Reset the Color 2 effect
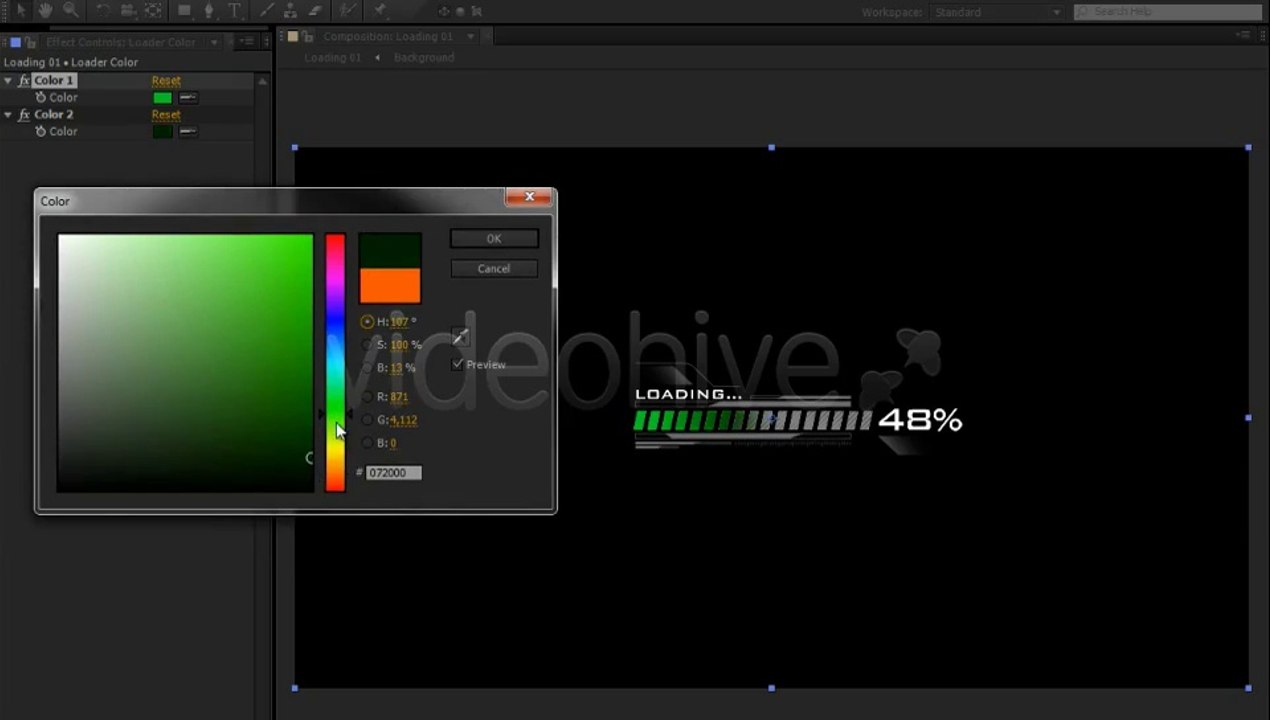 166,114
